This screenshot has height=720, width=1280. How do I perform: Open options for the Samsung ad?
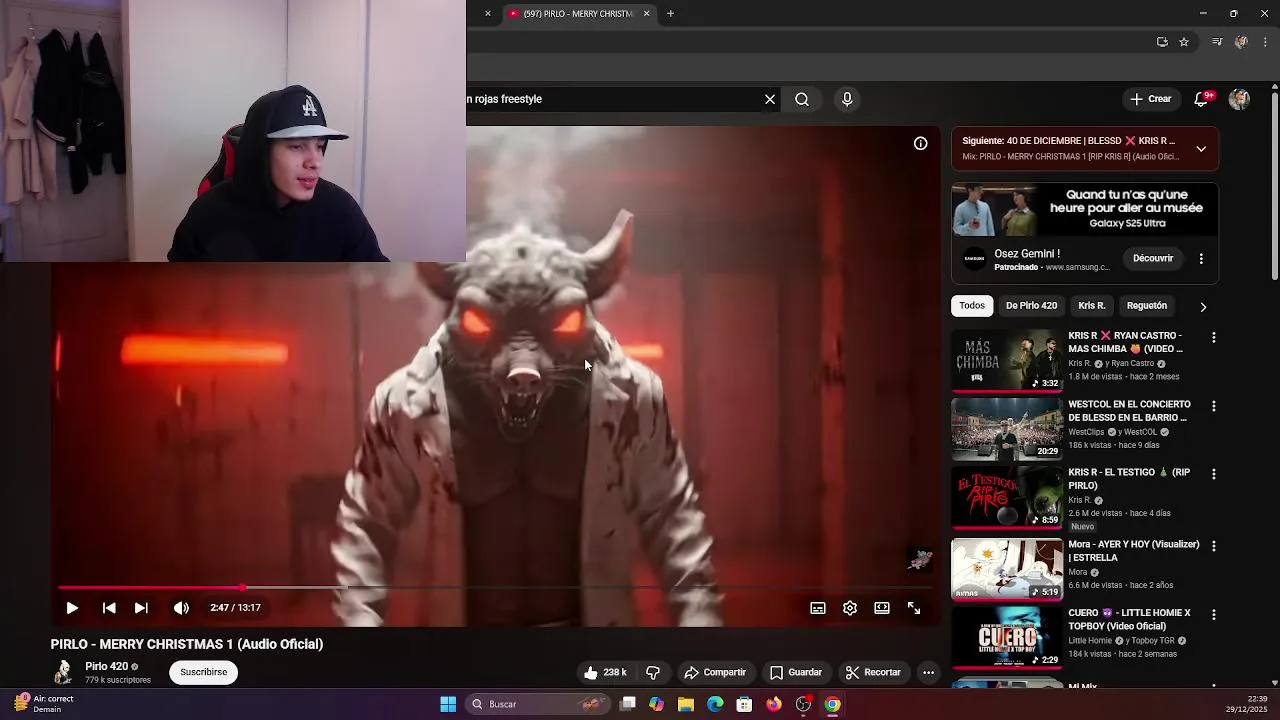(x=1201, y=258)
